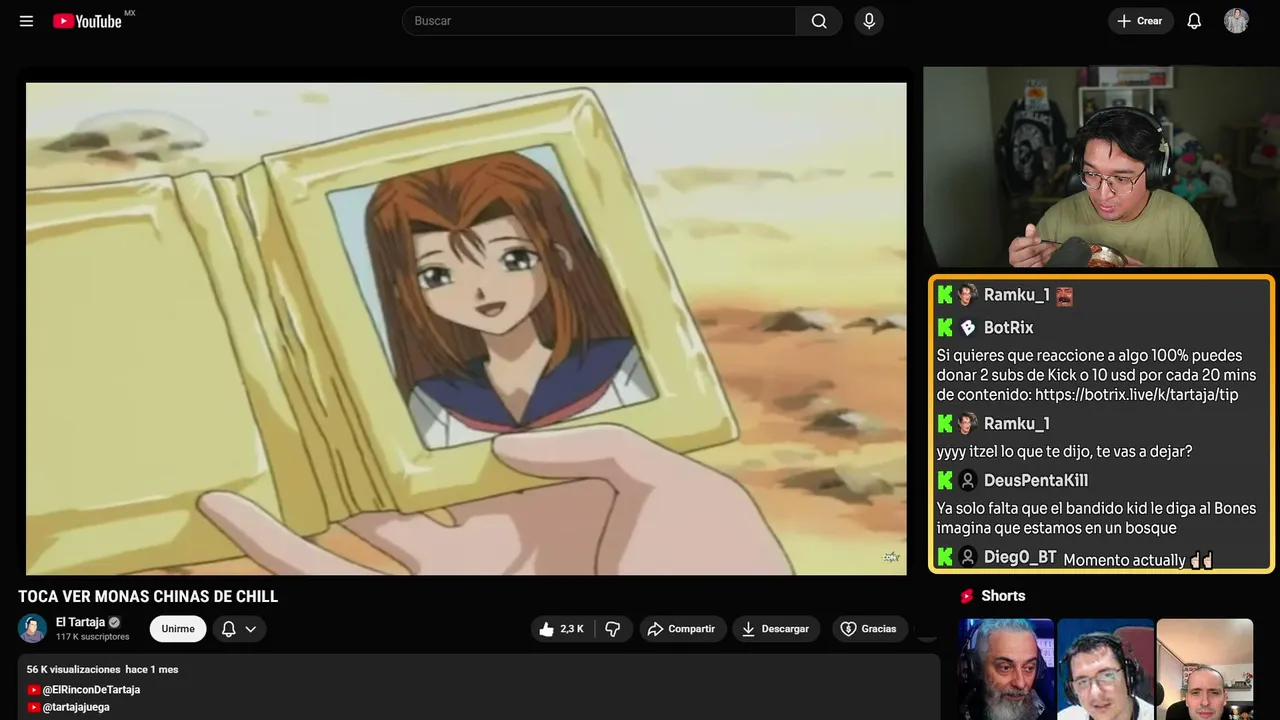Click the Kick badge beside Dieg0_BT
This screenshot has height=720, width=1280.
[945, 557]
